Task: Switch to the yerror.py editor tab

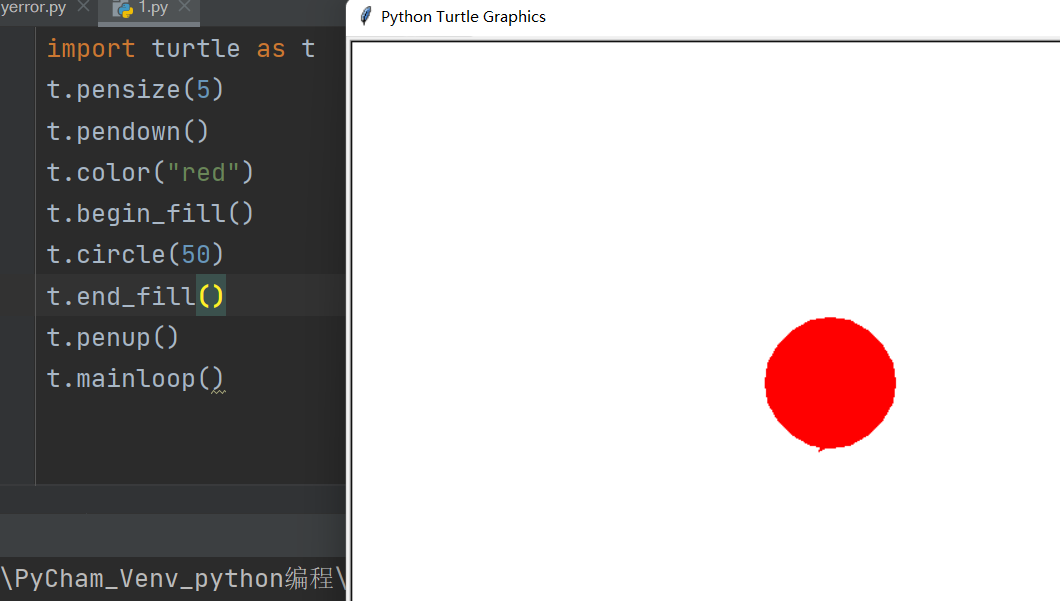Action: pos(32,6)
